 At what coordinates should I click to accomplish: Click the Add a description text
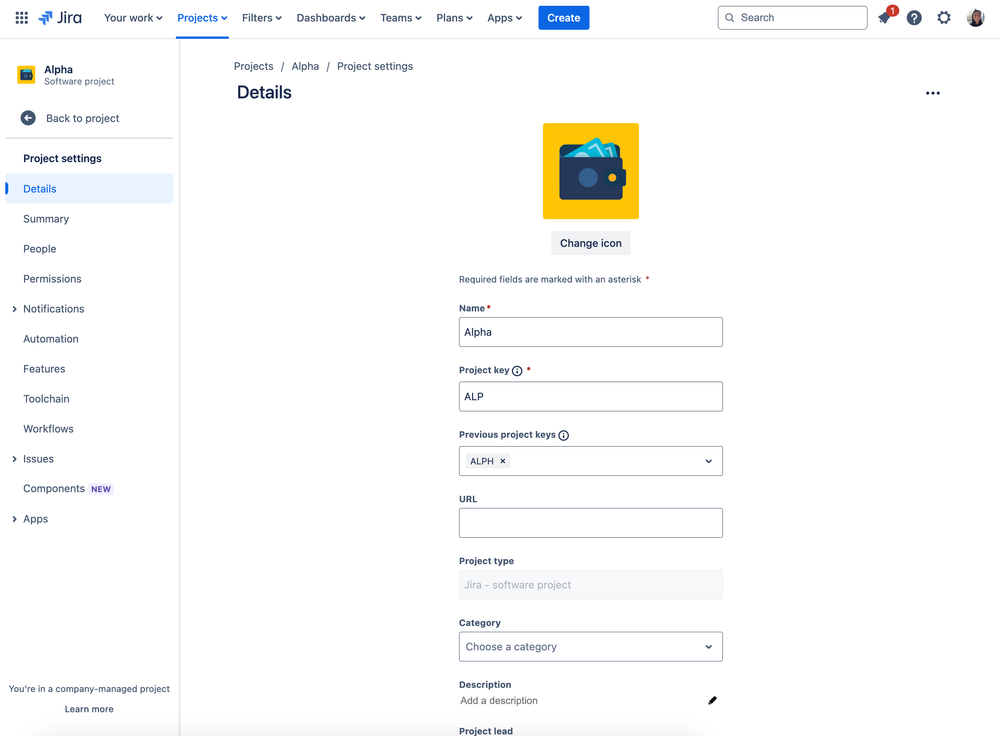click(499, 701)
